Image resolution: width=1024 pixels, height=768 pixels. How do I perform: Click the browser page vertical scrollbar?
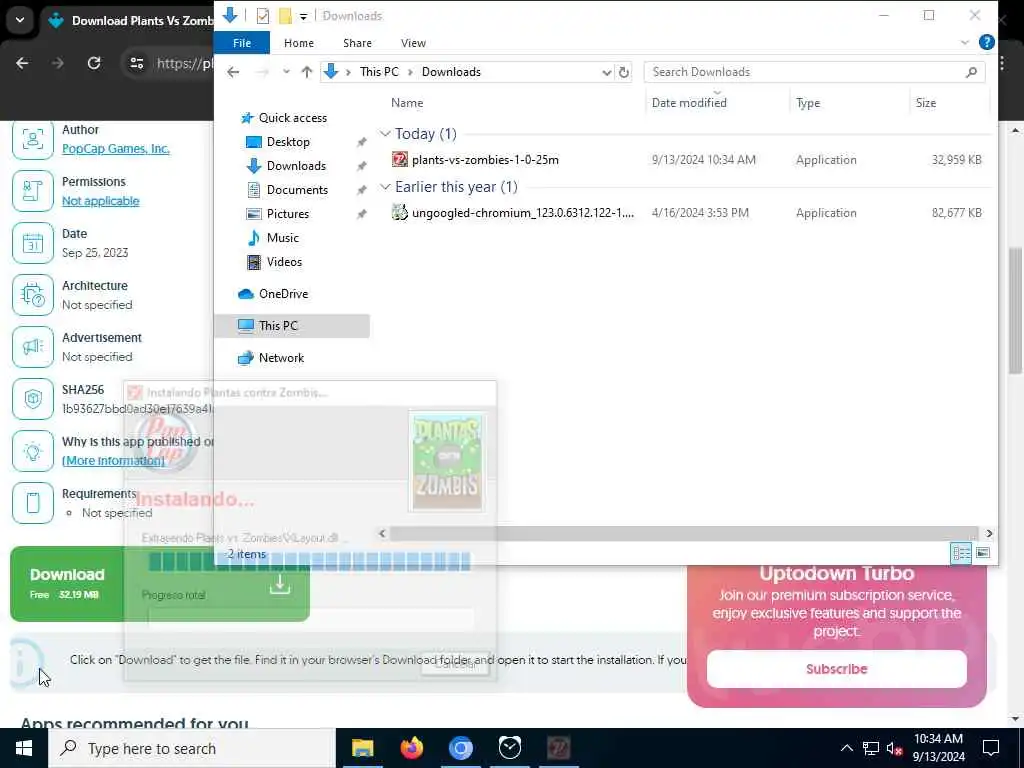click(x=1016, y=310)
